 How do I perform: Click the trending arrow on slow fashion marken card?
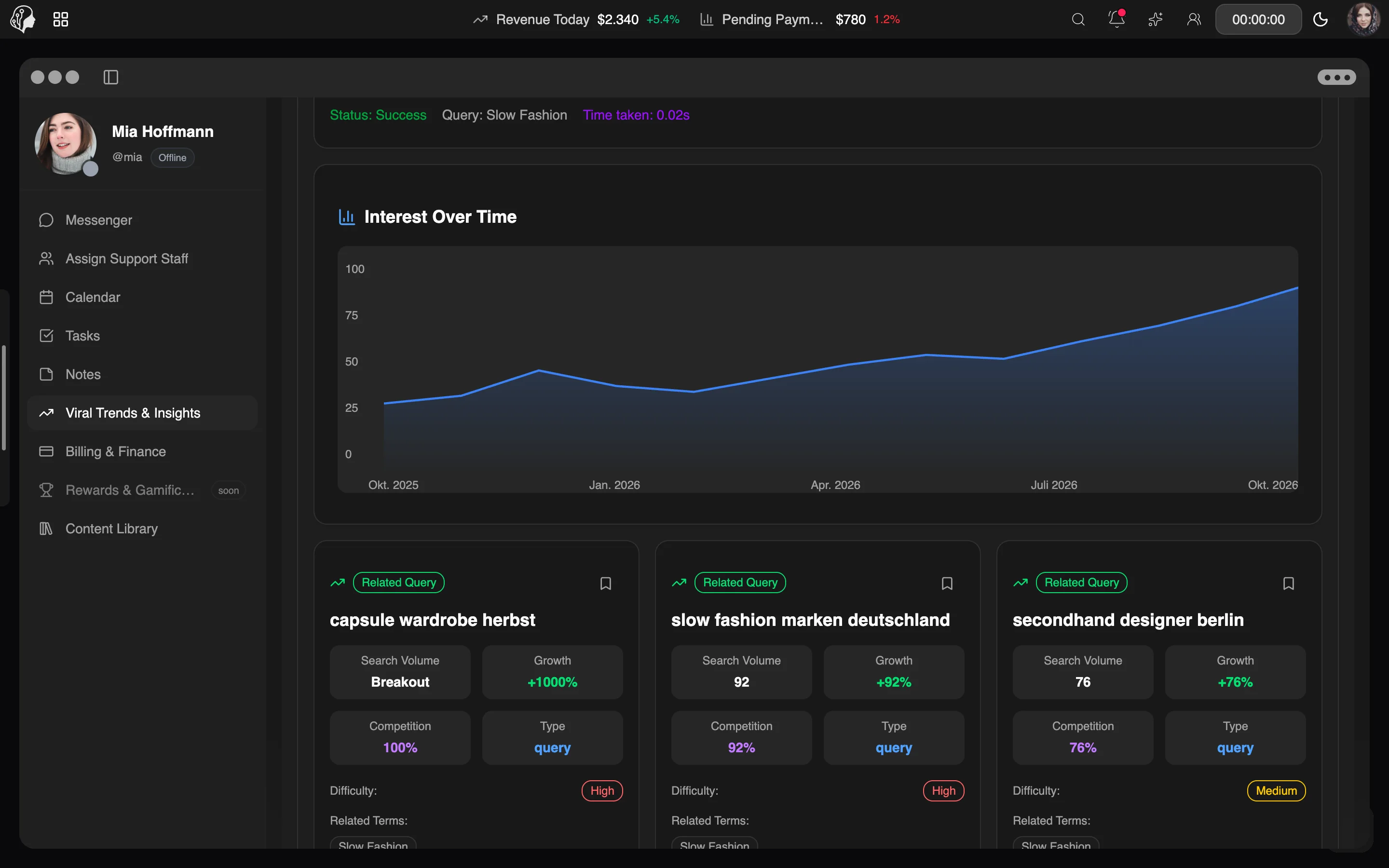click(x=679, y=582)
